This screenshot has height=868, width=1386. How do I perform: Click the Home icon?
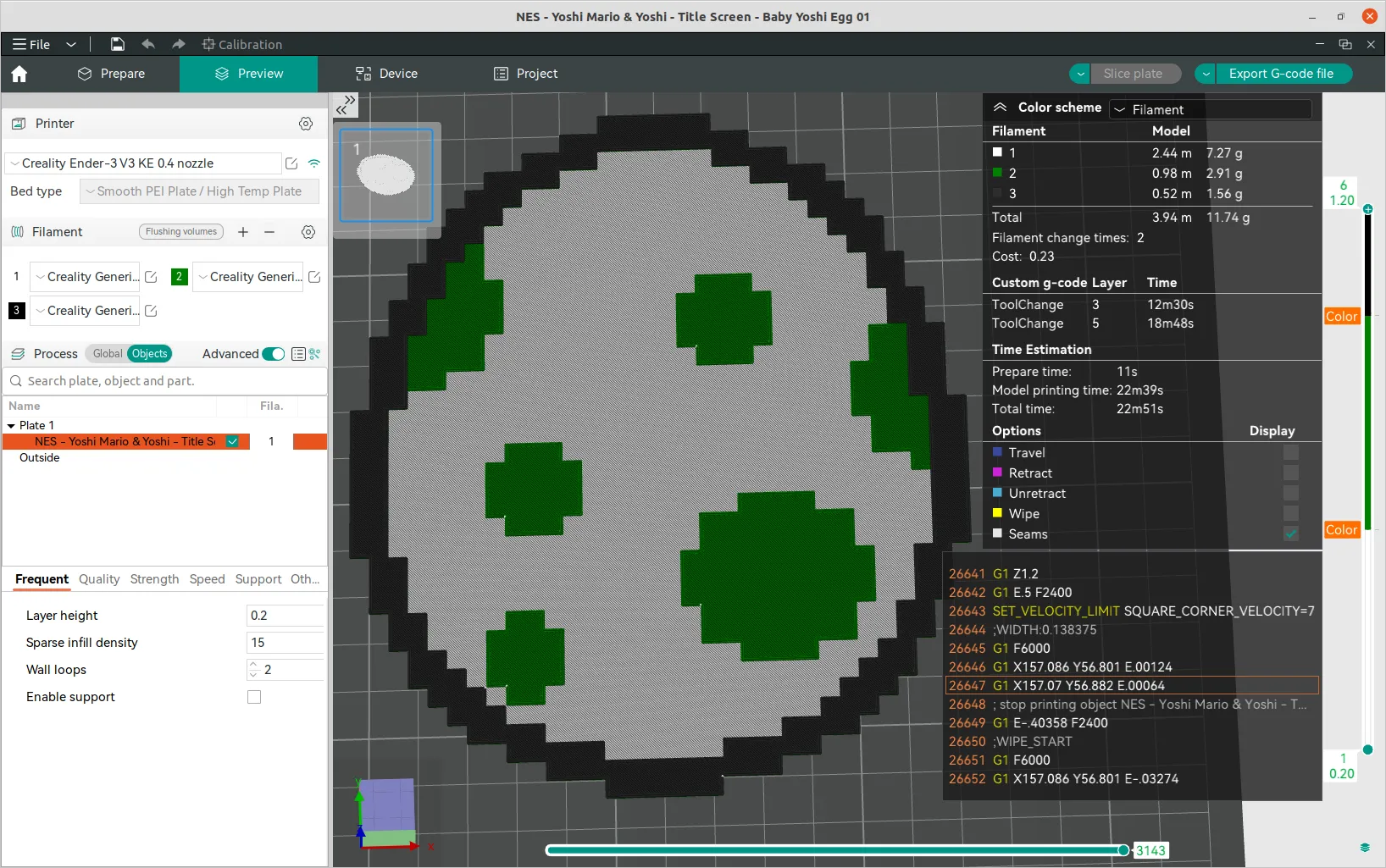(x=19, y=75)
